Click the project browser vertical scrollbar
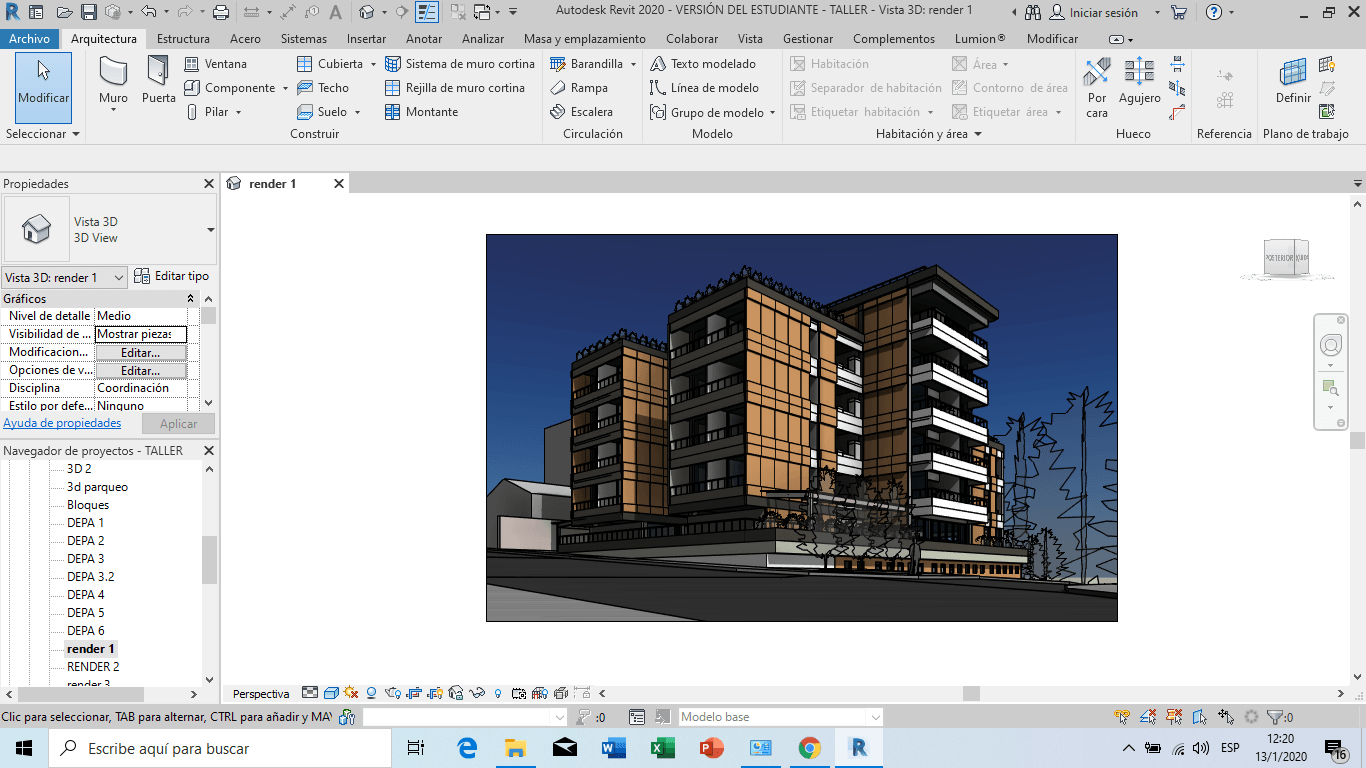This screenshot has width=1366, height=768. tap(209, 560)
